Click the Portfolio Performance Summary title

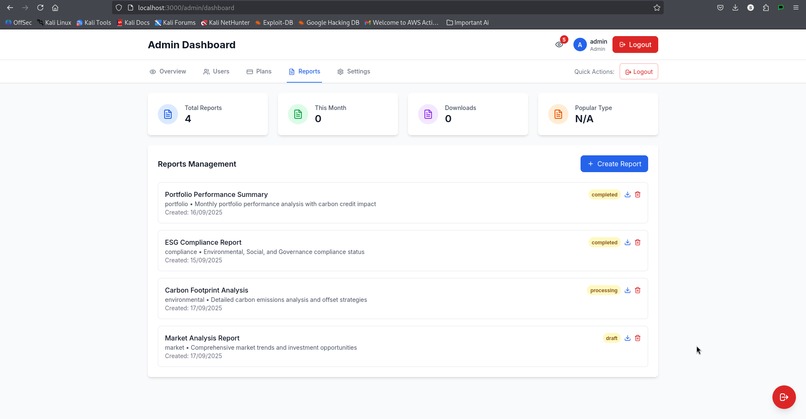tap(216, 194)
